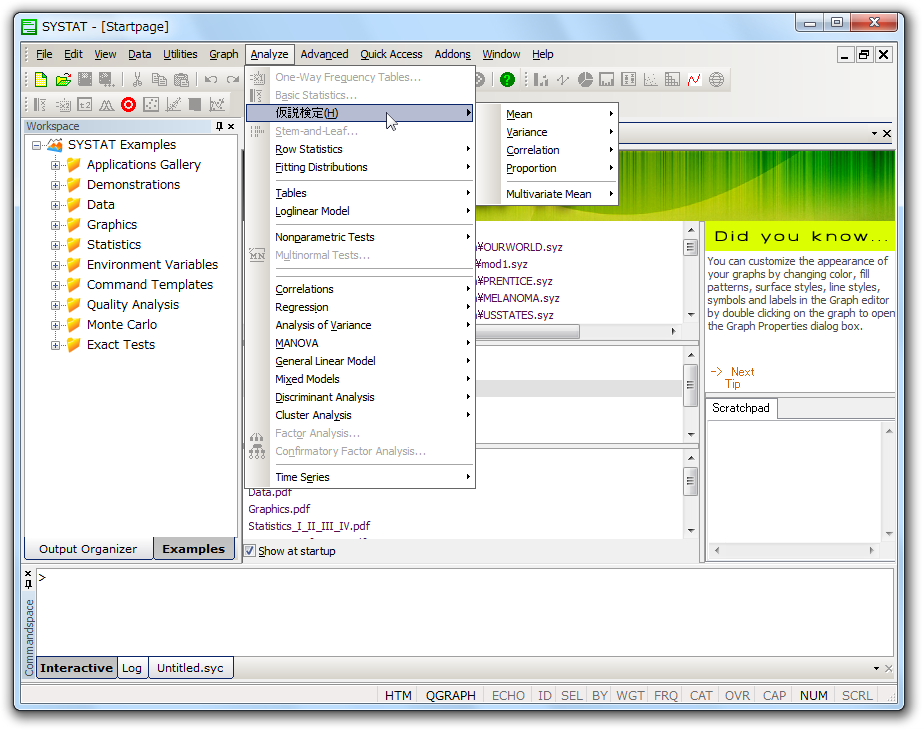Click the HTM status bar indicator
The height and width of the screenshot is (730, 923).
tap(398, 696)
